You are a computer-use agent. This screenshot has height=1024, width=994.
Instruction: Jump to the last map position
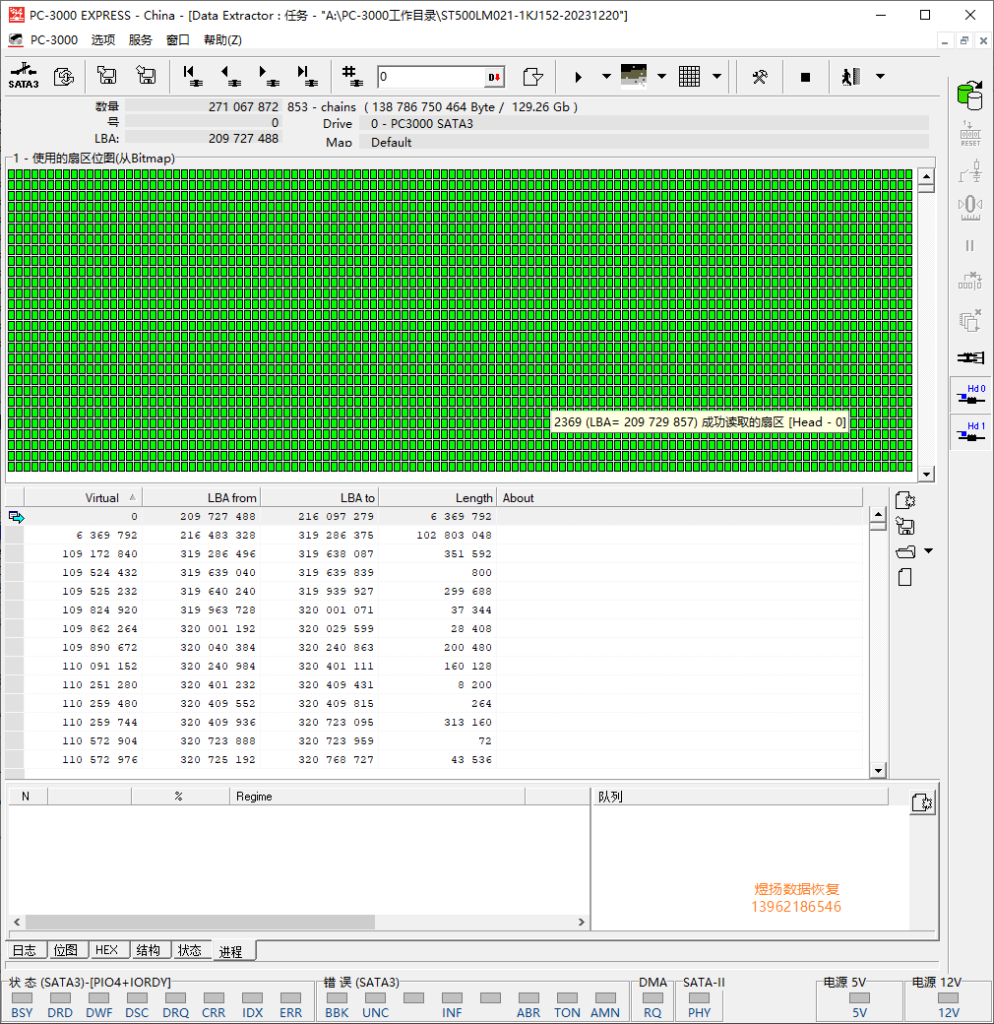pos(307,76)
